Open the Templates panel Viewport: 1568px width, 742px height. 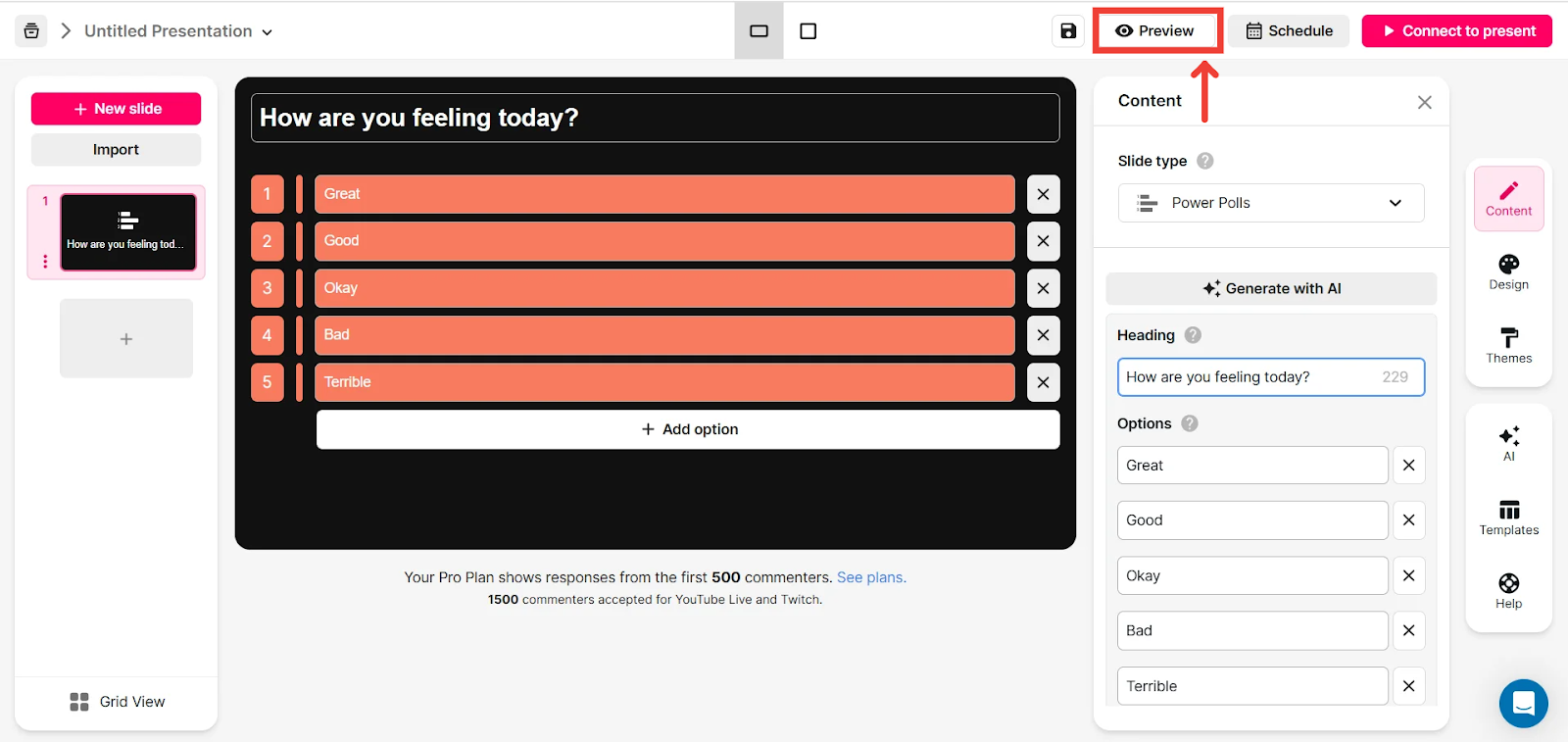point(1508,518)
